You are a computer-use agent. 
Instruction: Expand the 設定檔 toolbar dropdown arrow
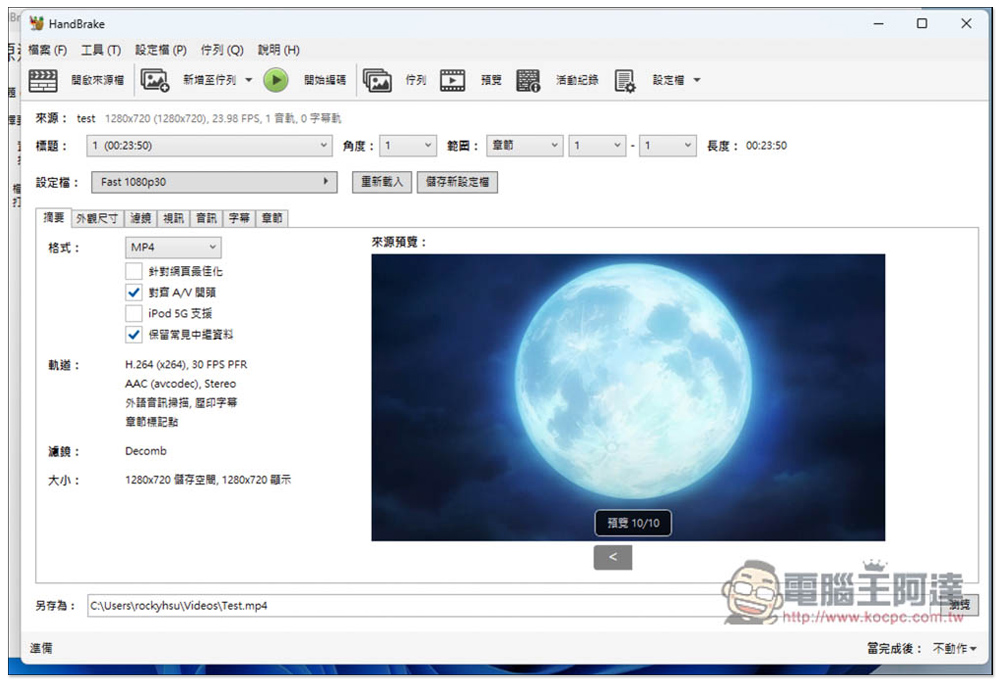pyautogui.click(x=696, y=80)
